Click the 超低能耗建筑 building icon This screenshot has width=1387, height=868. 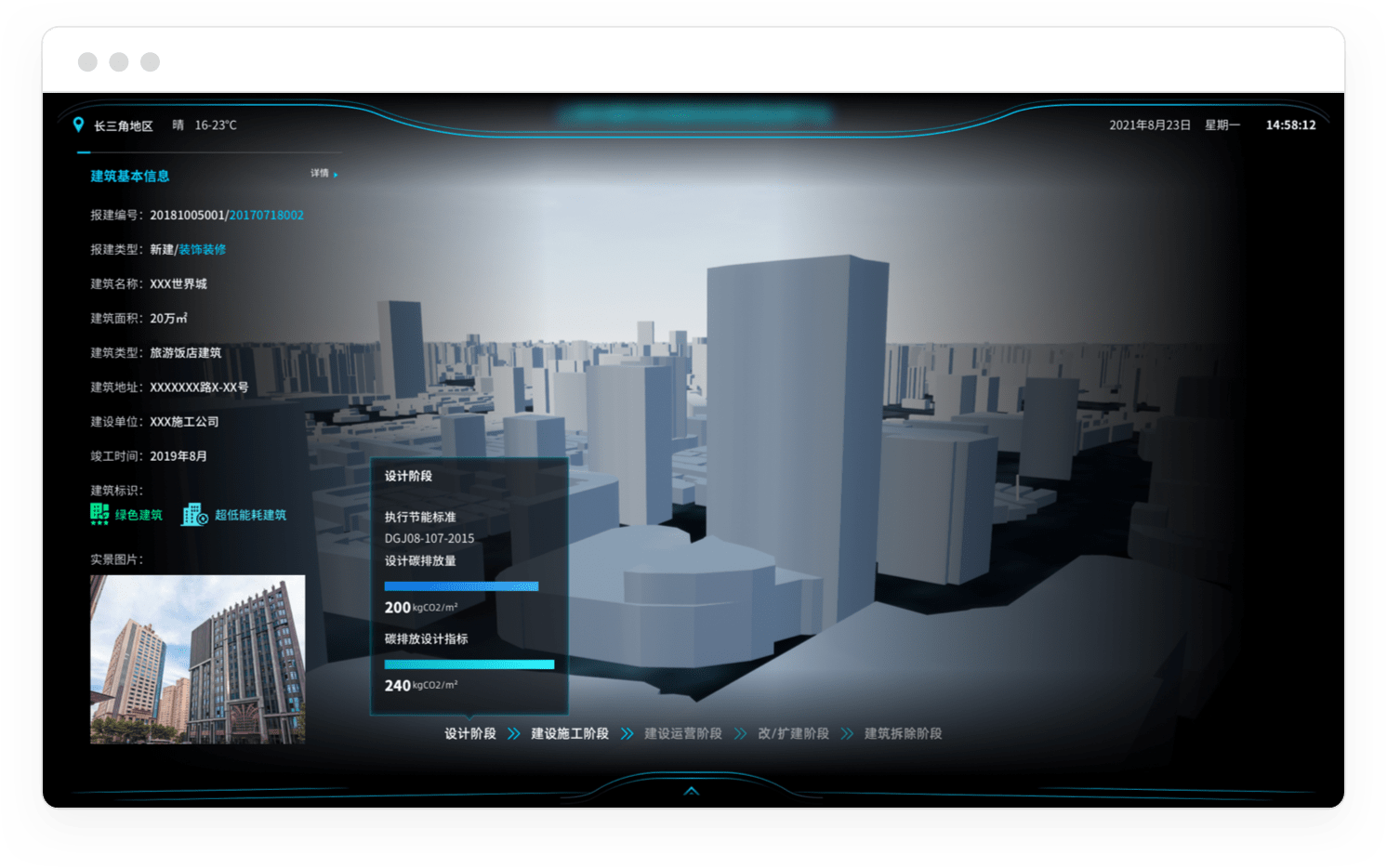point(194,514)
